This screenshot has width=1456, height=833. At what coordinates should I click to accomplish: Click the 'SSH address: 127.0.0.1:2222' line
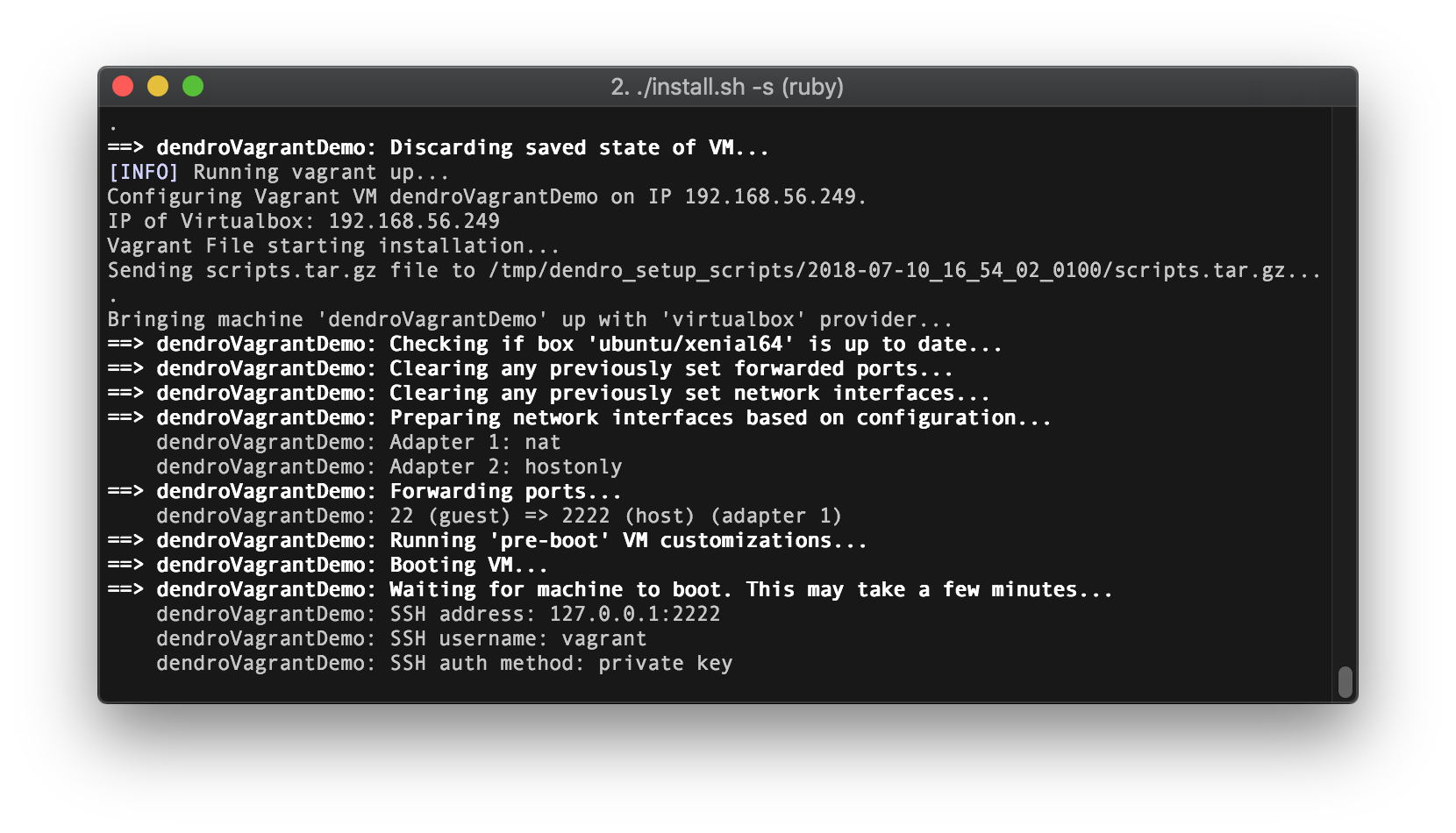tap(439, 615)
